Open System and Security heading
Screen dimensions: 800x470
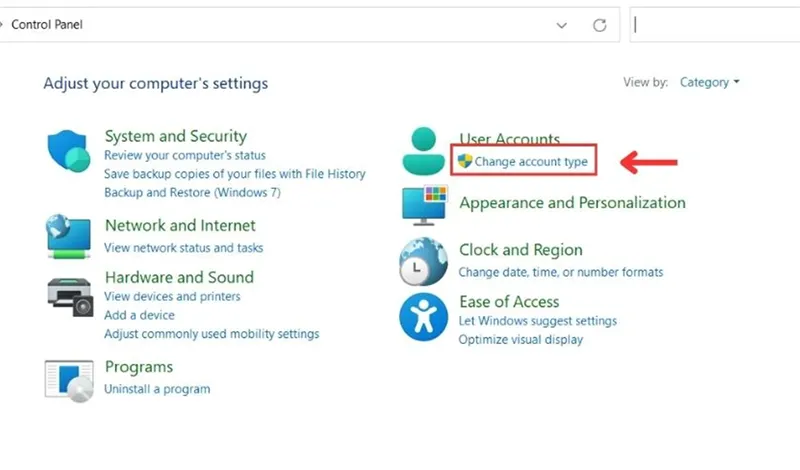[x=176, y=136]
